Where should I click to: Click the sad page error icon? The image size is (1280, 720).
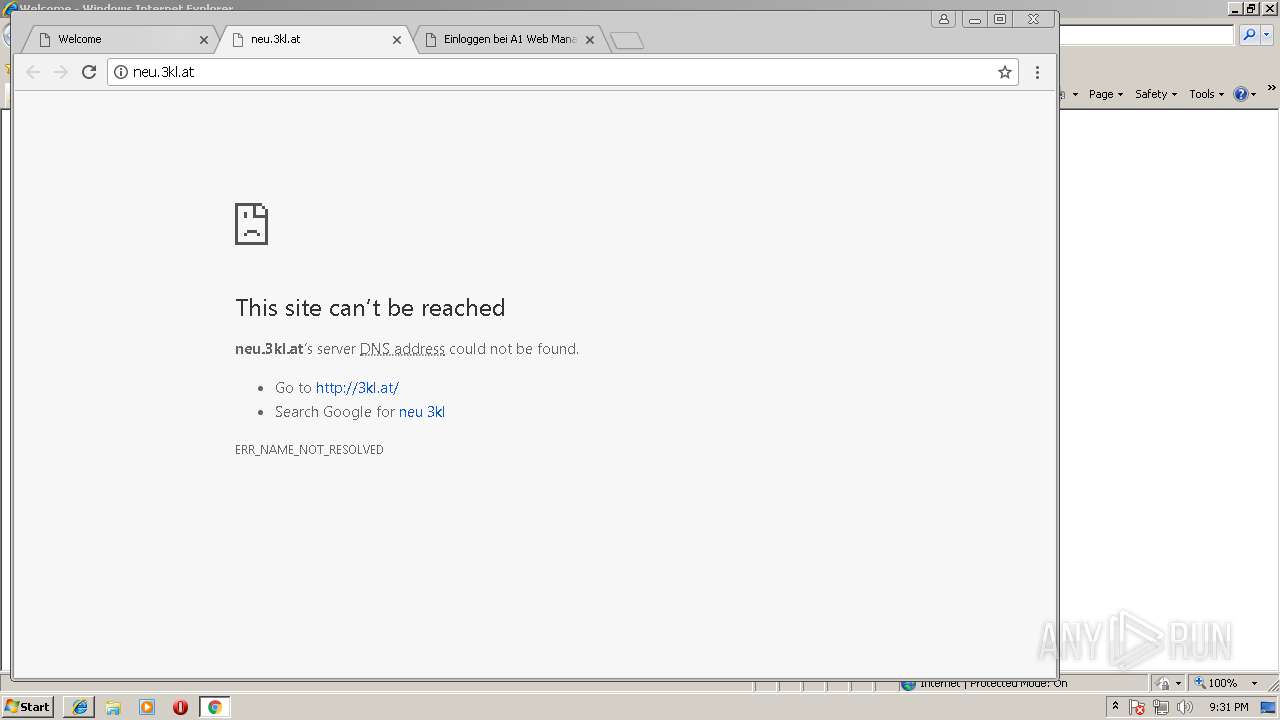(x=251, y=224)
